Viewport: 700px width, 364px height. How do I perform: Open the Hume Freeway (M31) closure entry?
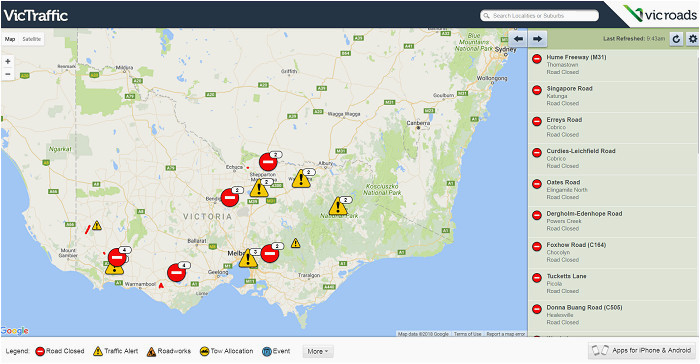pos(613,65)
